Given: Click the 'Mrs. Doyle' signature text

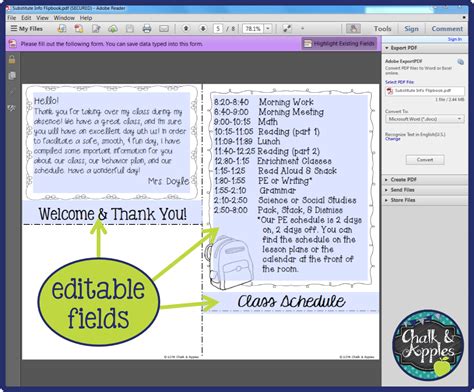Looking at the screenshot, I should (x=168, y=181).
